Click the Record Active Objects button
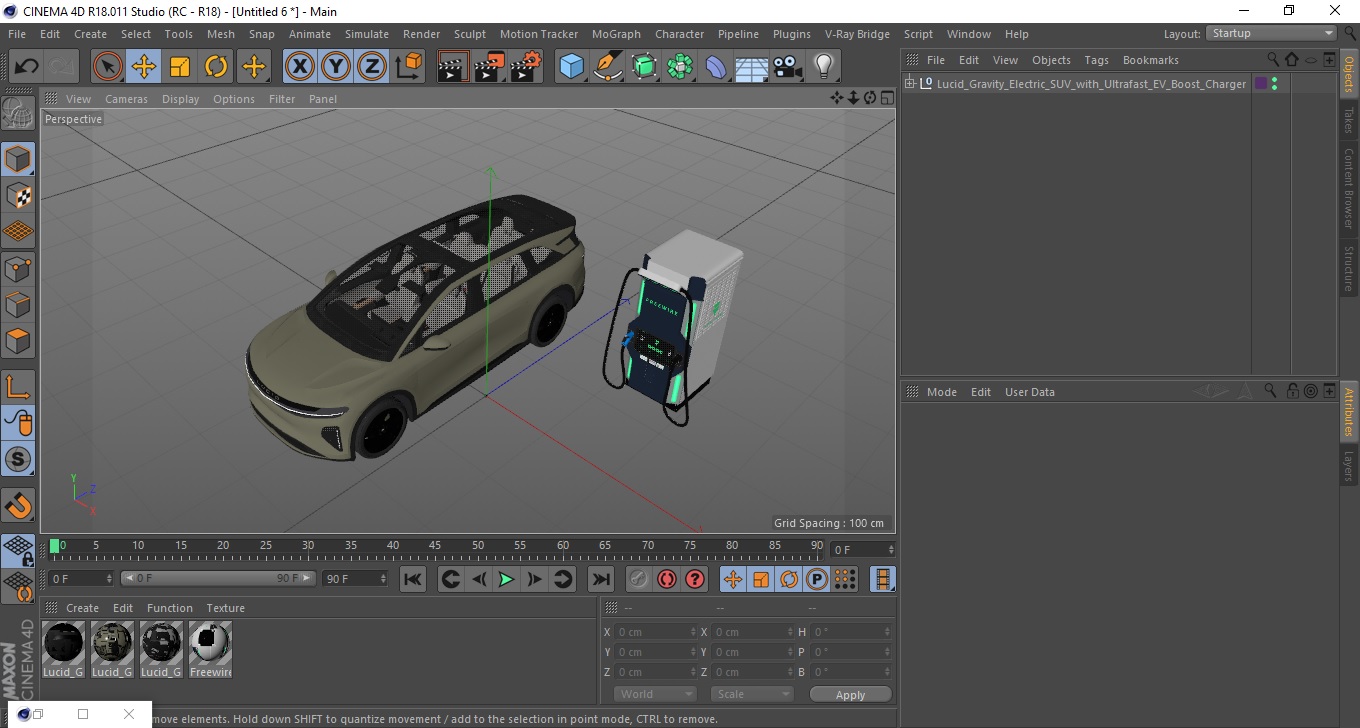The image size is (1360, 728). (x=638, y=579)
